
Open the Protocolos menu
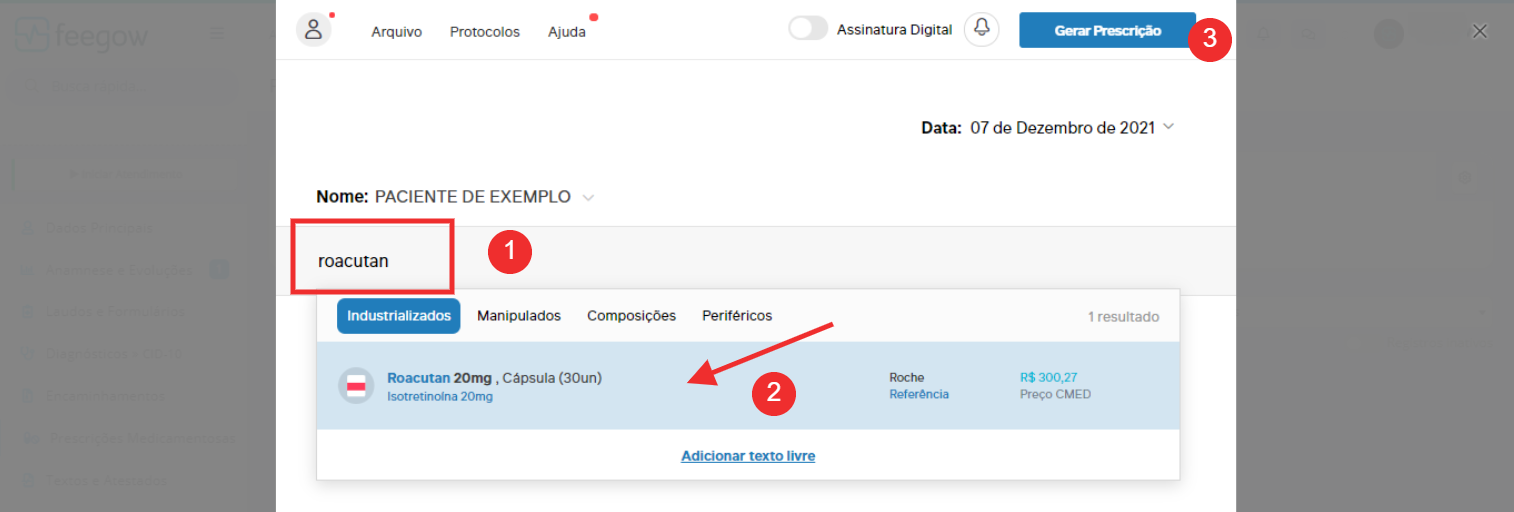tap(485, 32)
